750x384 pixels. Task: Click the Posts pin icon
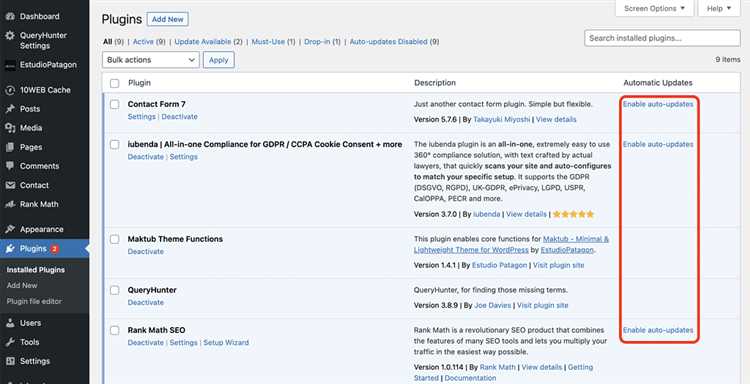coord(10,109)
